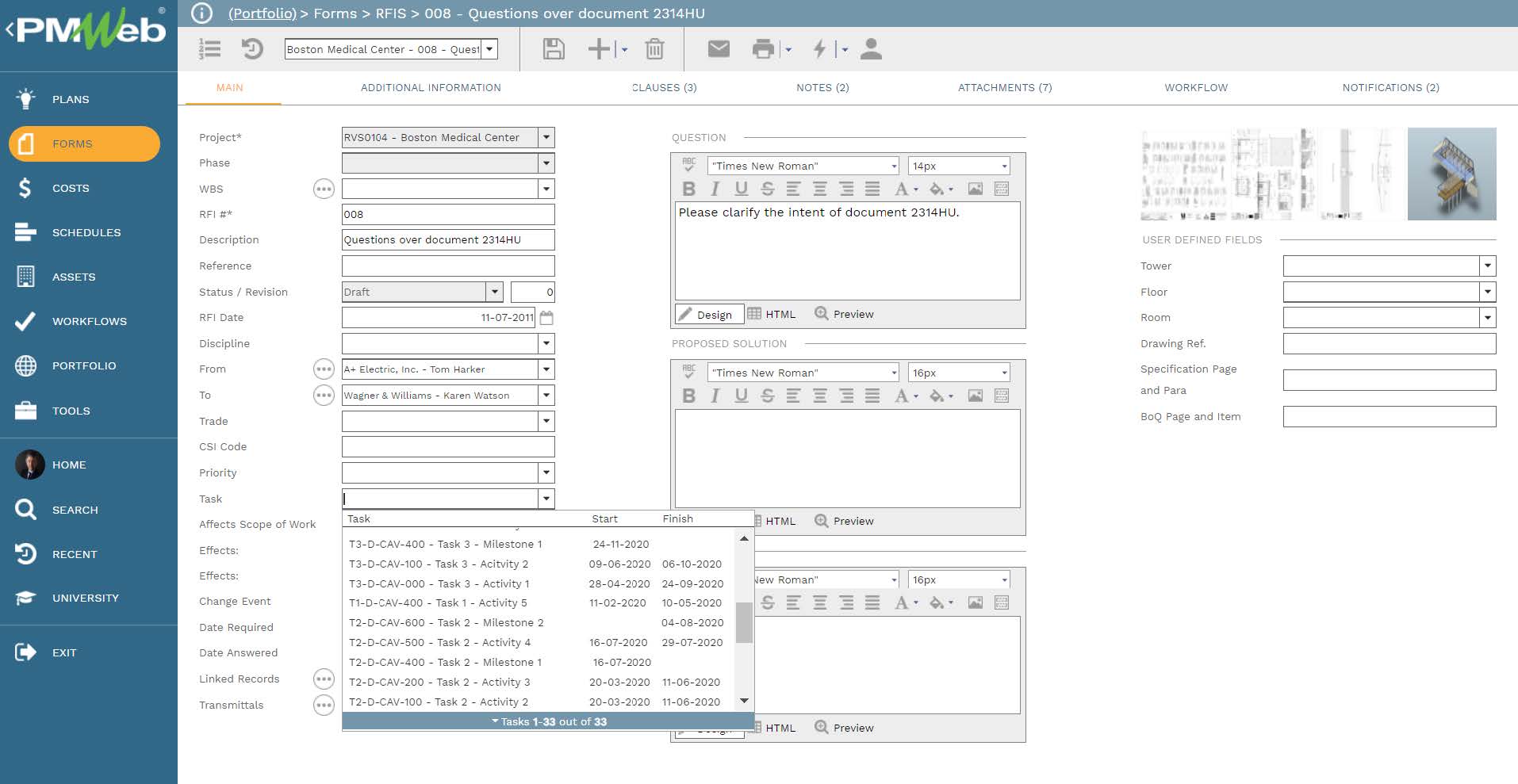The image size is (1518, 784).
Task: Delete record using the trash icon
Action: click(654, 49)
